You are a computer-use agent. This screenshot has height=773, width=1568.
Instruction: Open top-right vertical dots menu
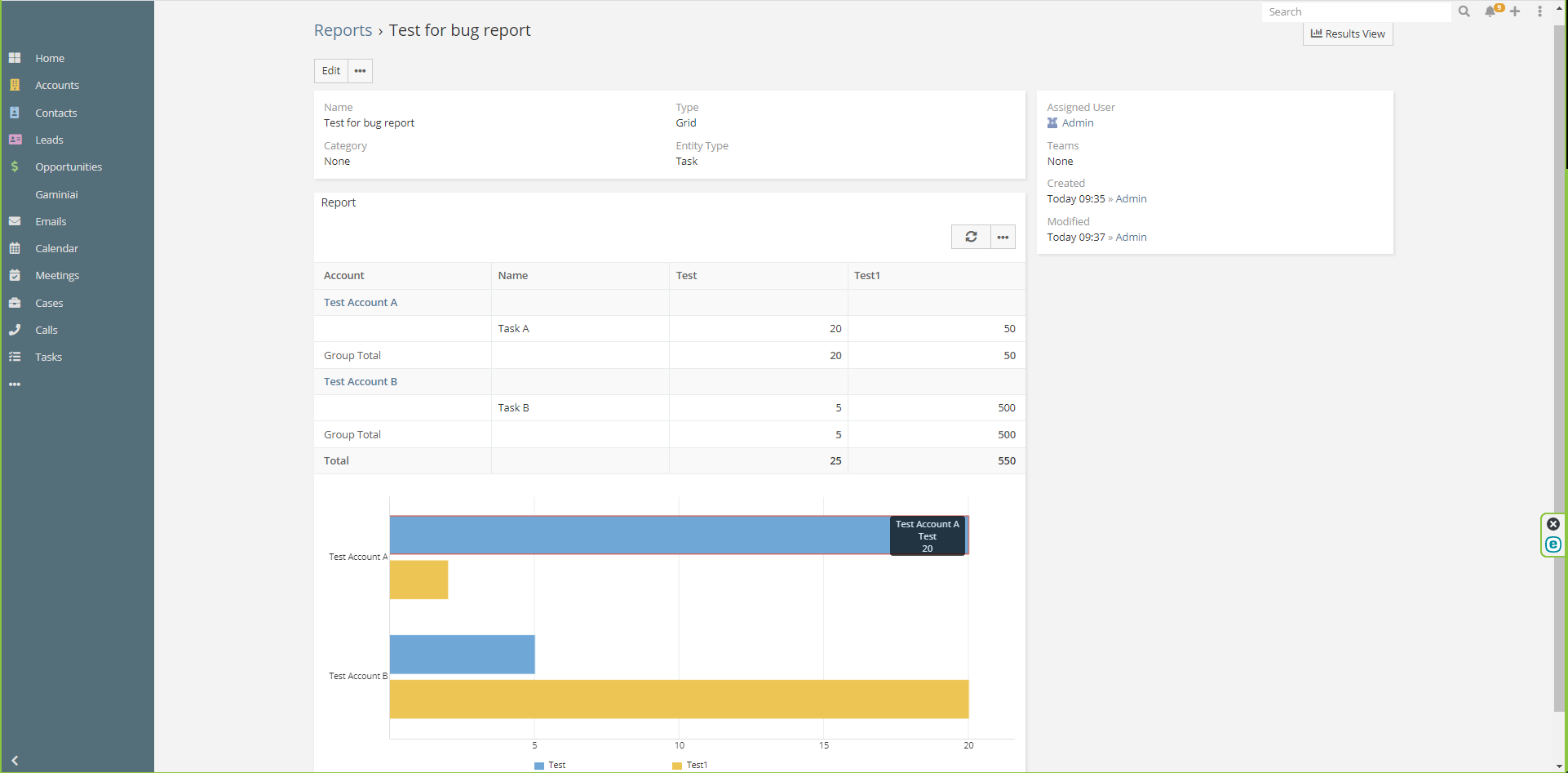[x=1539, y=11]
